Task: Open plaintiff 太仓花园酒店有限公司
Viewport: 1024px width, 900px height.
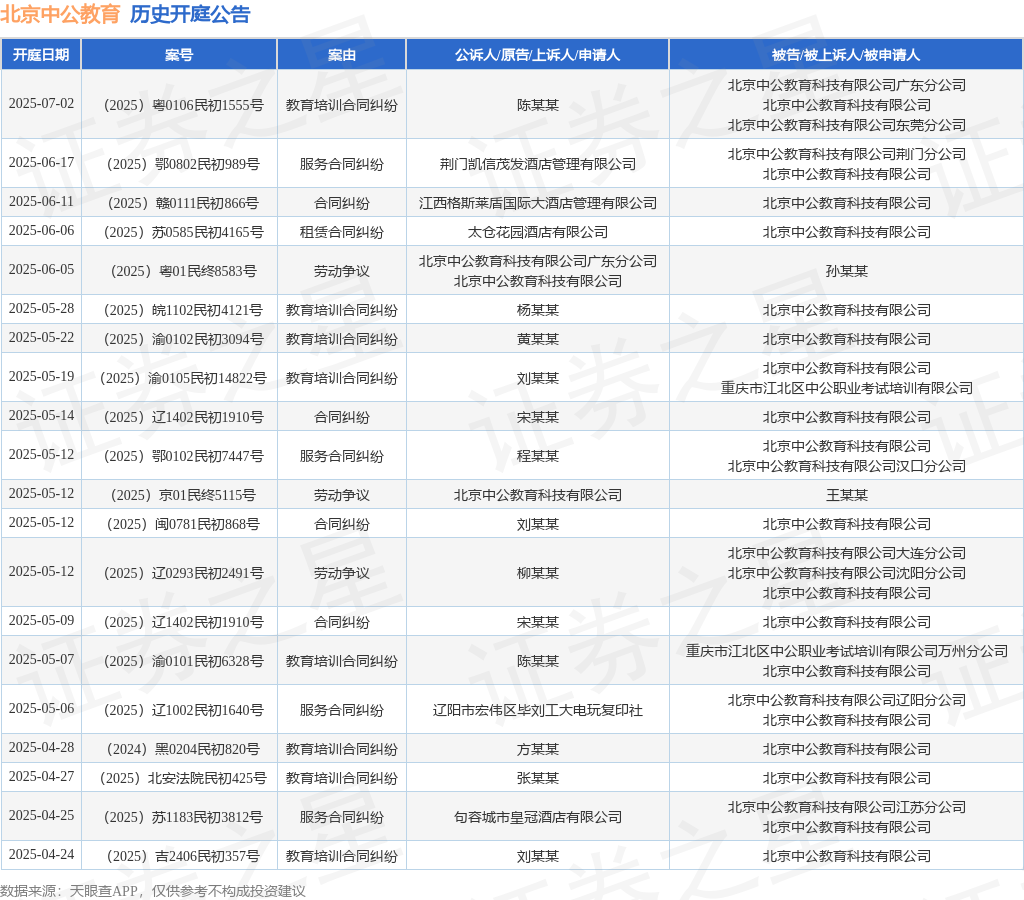Action: pyautogui.click(x=537, y=232)
